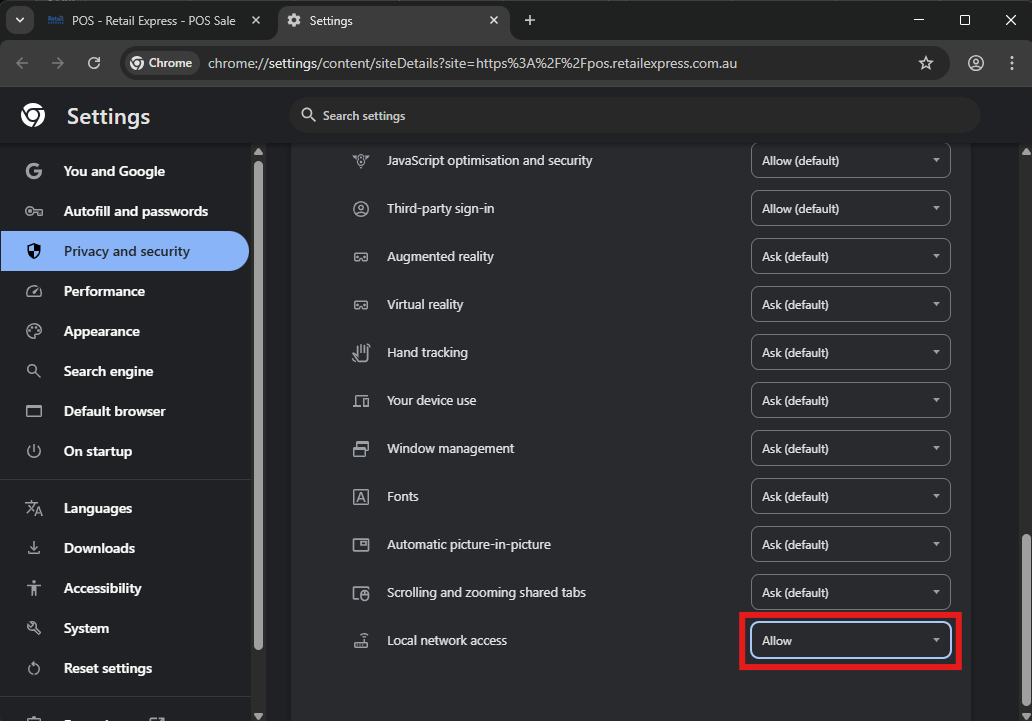Close the POS - Retail Express tab

(256, 20)
